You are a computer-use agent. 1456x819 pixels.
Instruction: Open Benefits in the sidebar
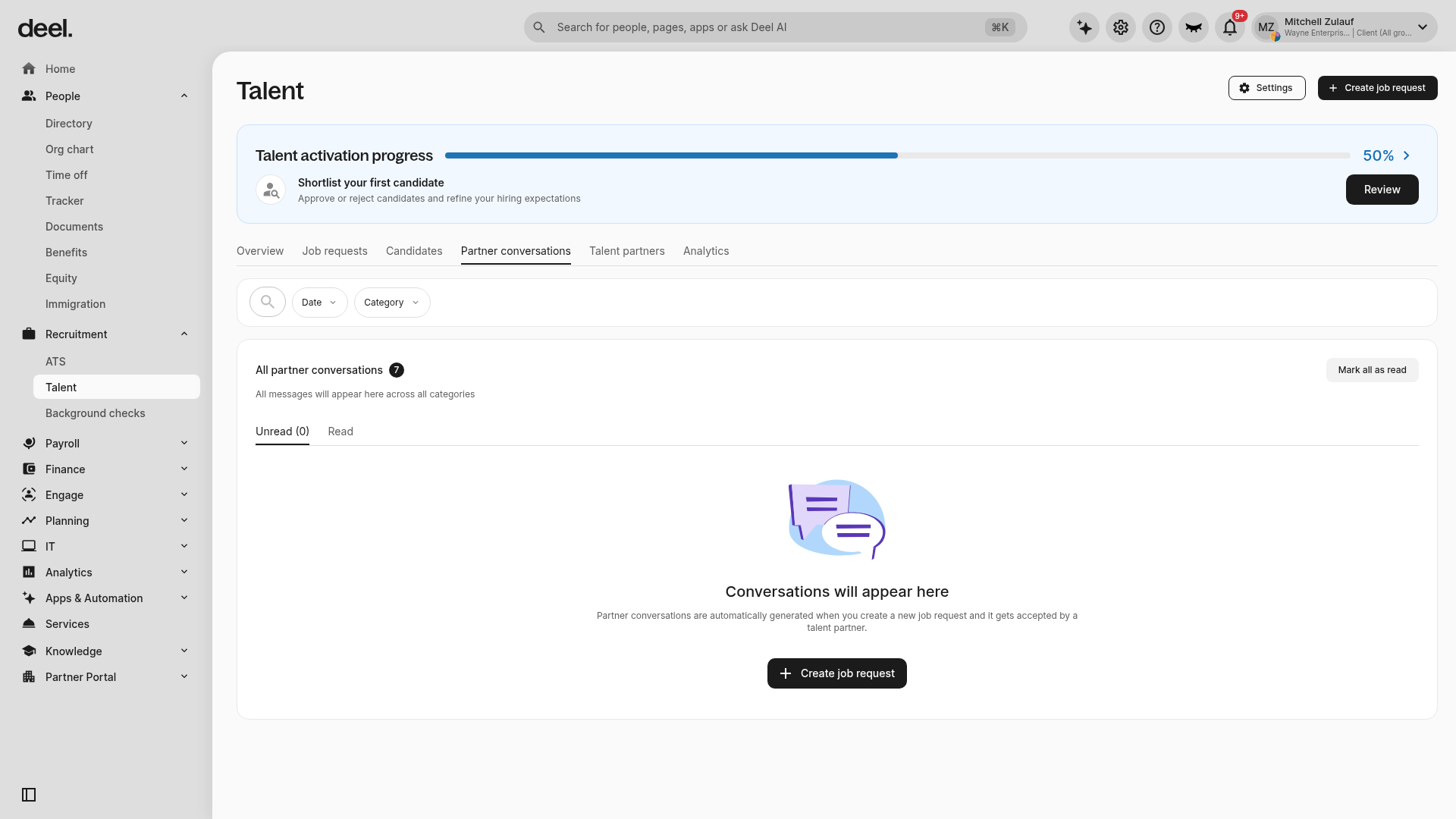(66, 253)
